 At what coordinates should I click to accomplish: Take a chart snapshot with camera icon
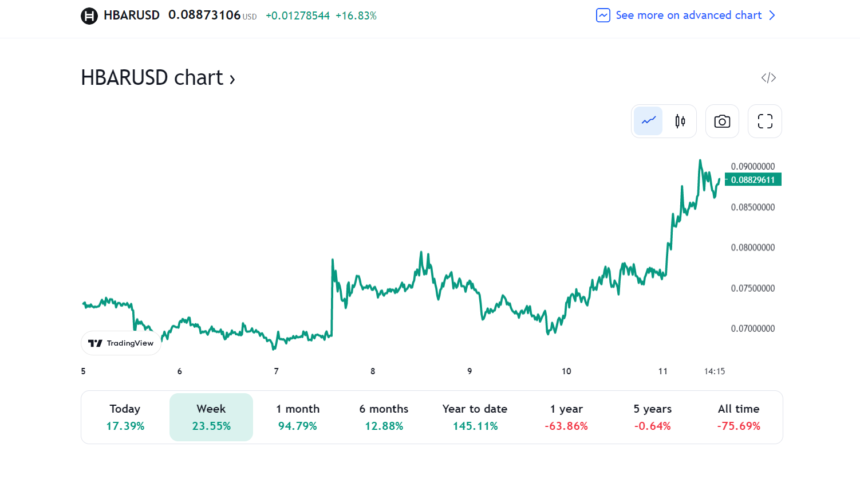[722, 121]
